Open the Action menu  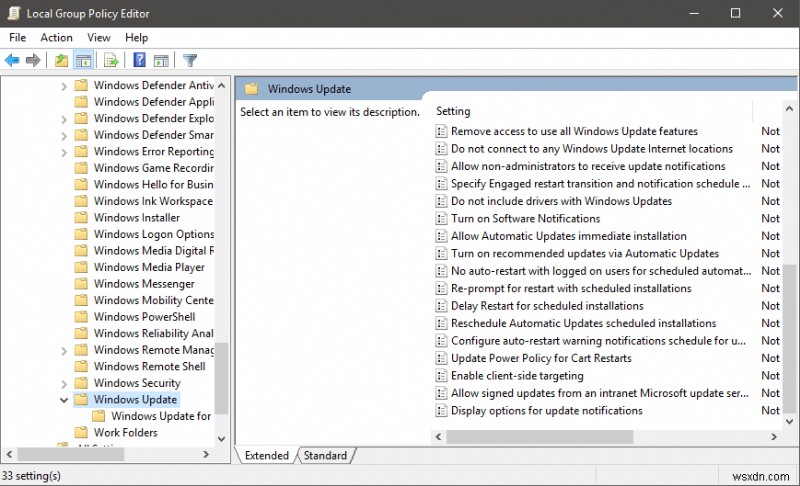(x=56, y=38)
